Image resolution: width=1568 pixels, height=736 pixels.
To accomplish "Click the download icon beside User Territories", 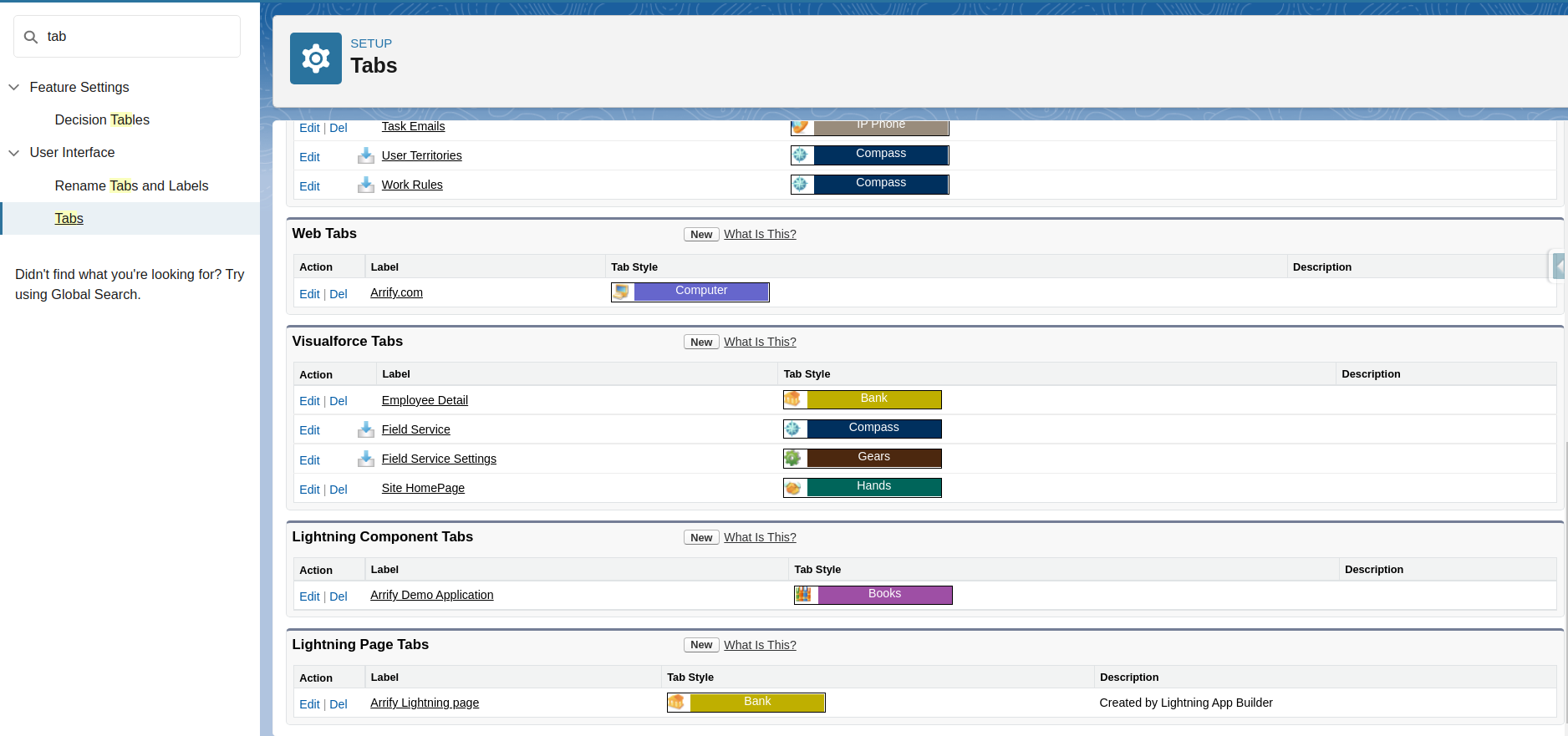I will click(x=366, y=155).
